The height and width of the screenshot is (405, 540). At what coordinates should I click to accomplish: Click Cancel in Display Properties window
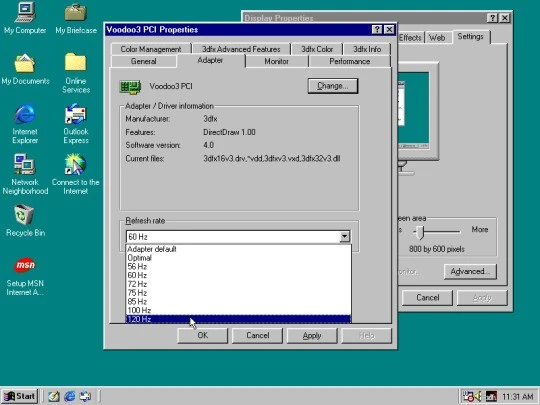point(427,298)
